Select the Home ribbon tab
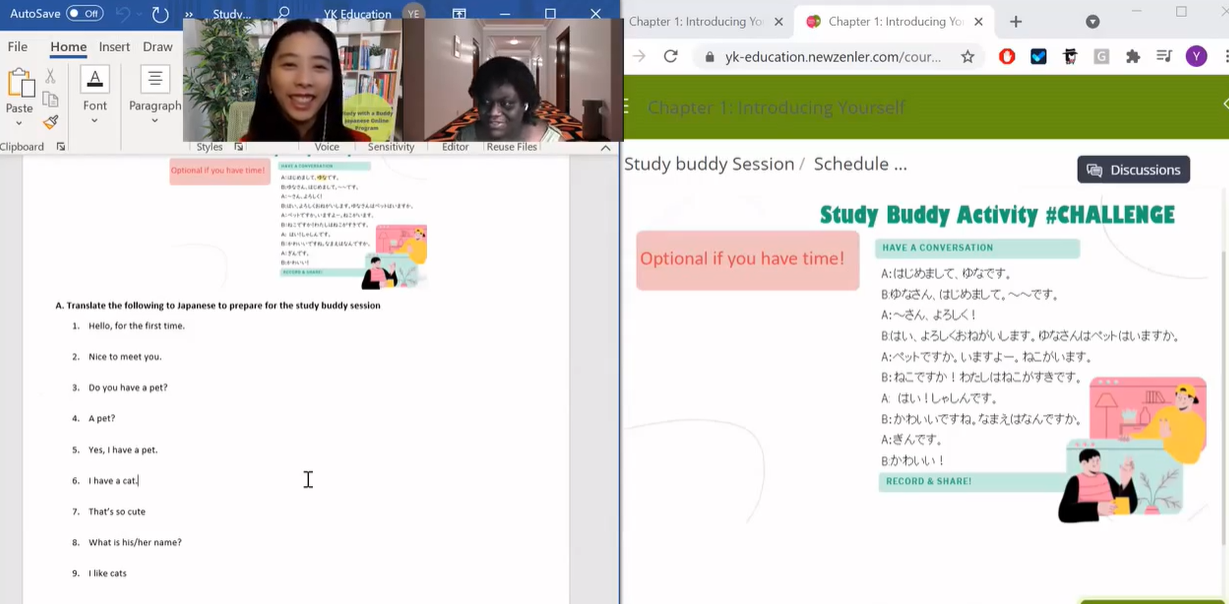 [x=68, y=46]
